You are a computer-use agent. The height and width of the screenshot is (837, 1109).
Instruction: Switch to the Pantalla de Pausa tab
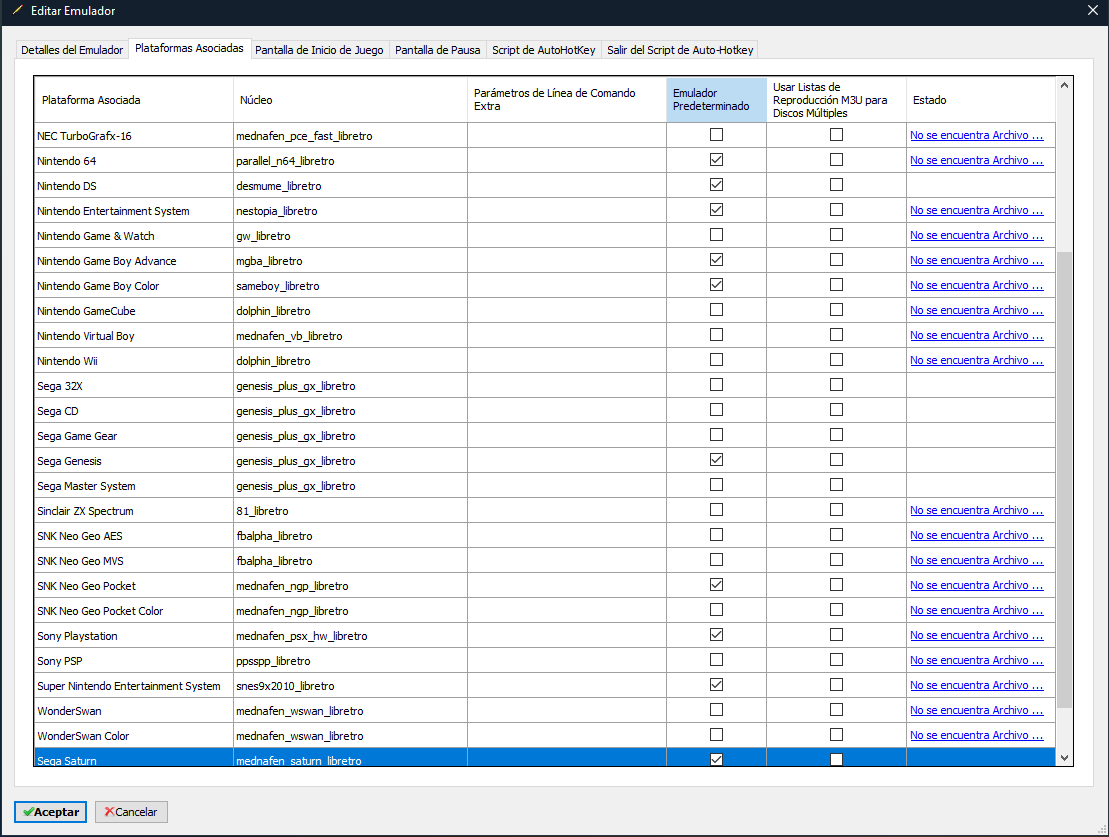[x=438, y=50]
